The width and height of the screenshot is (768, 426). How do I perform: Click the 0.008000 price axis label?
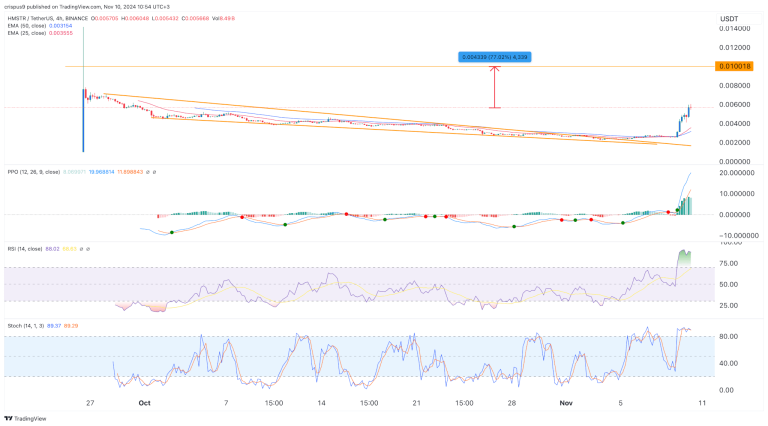[x=735, y=86]
